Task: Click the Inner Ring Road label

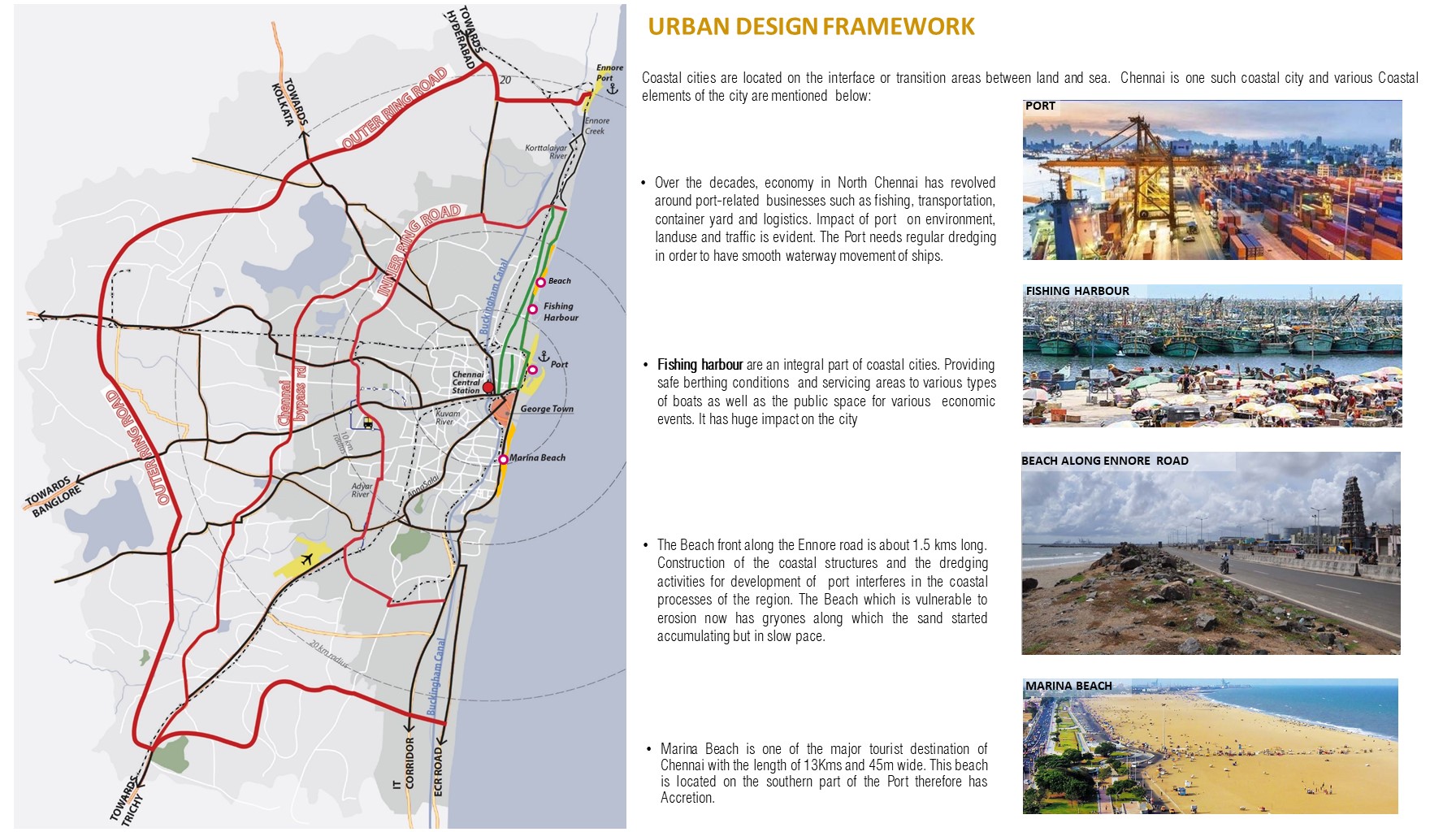Action: click(x=418, y=249)
